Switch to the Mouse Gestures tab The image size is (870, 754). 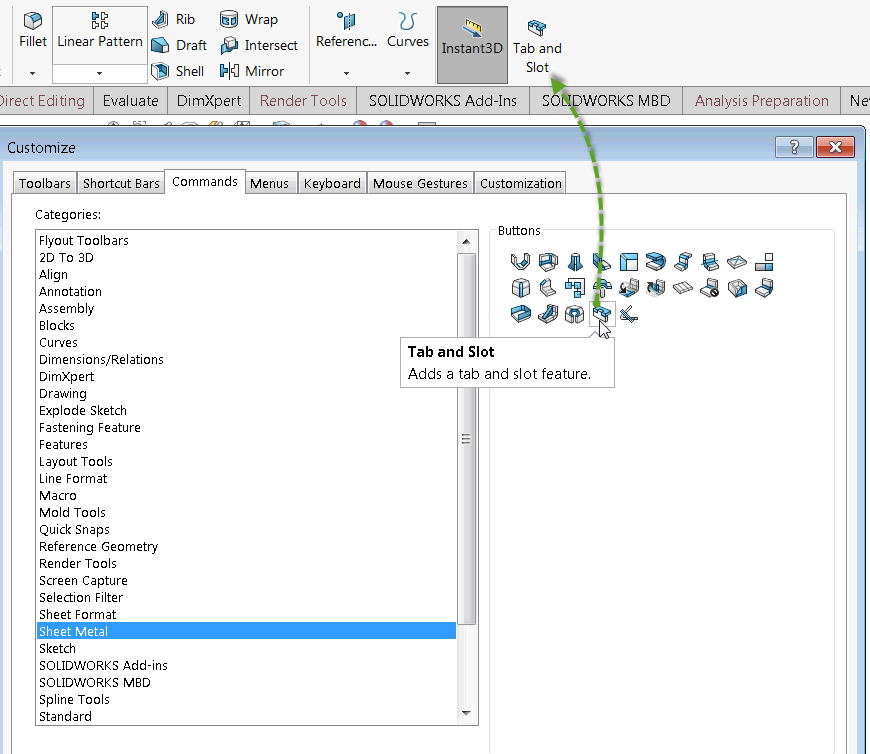[420, 183]
